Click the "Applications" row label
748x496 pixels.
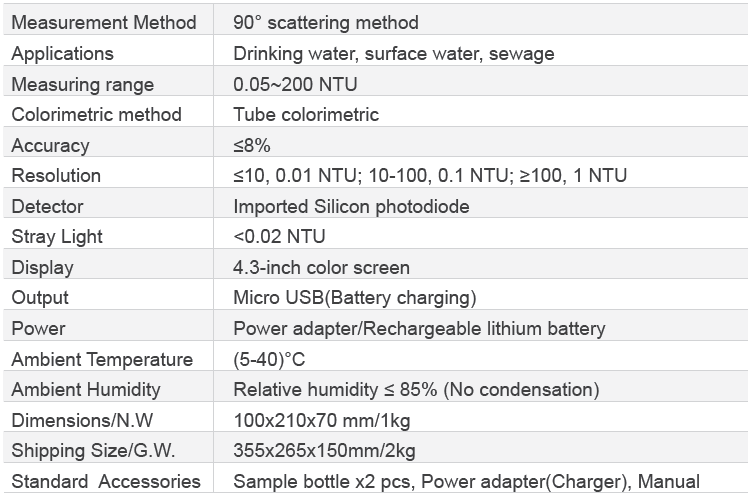coord(63,54)
